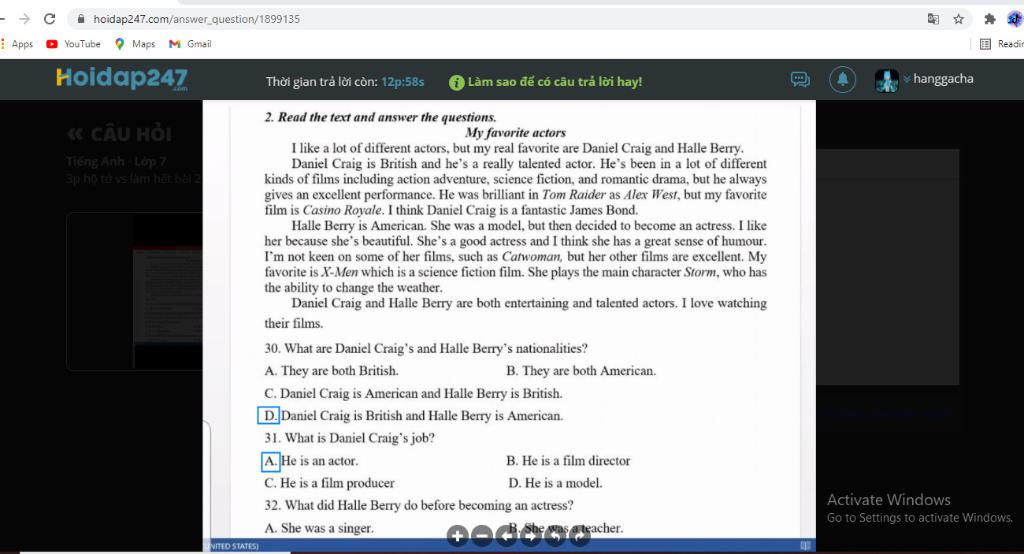Expand the hanggacha user dropdown chevron
This screenshot has height=554, width=1024.
[907, 80]
